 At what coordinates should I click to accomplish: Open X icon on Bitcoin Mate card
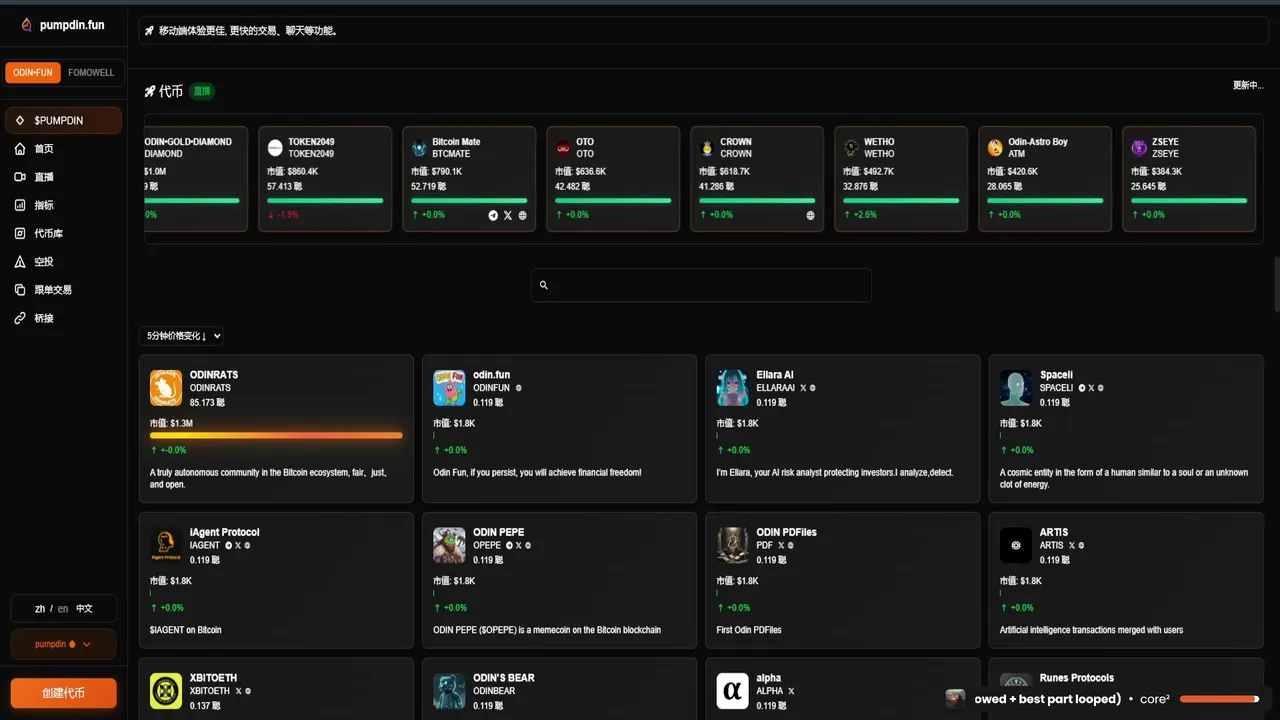click(x=508, y=215)
